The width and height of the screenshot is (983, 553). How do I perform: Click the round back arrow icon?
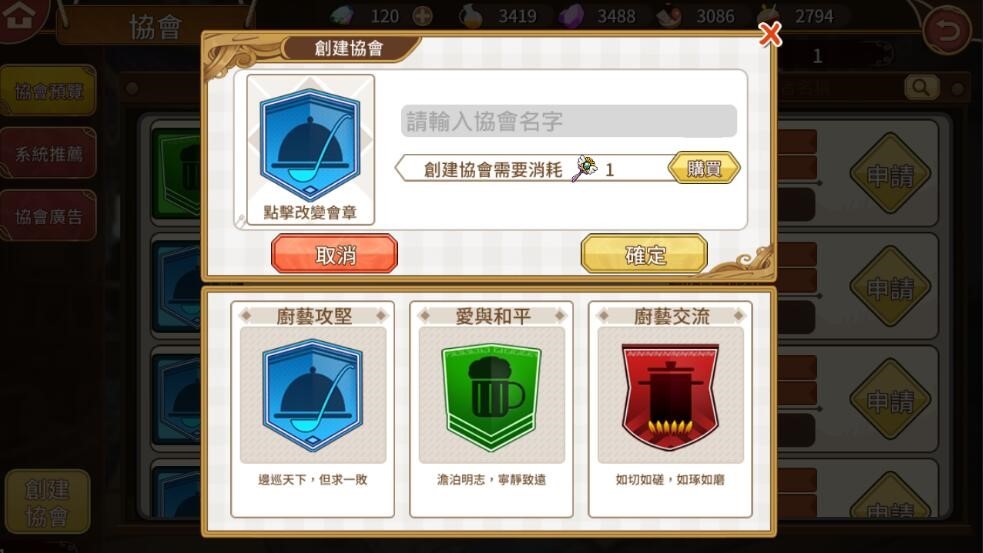coord(947,30)
